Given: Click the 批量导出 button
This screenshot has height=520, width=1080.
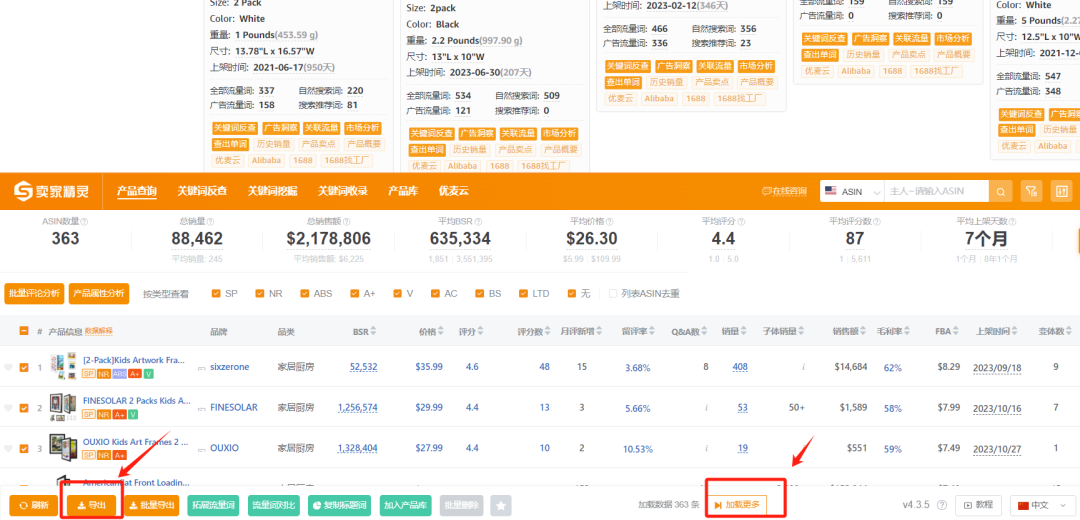Looking at the screenshot, I should coord(152,506).
